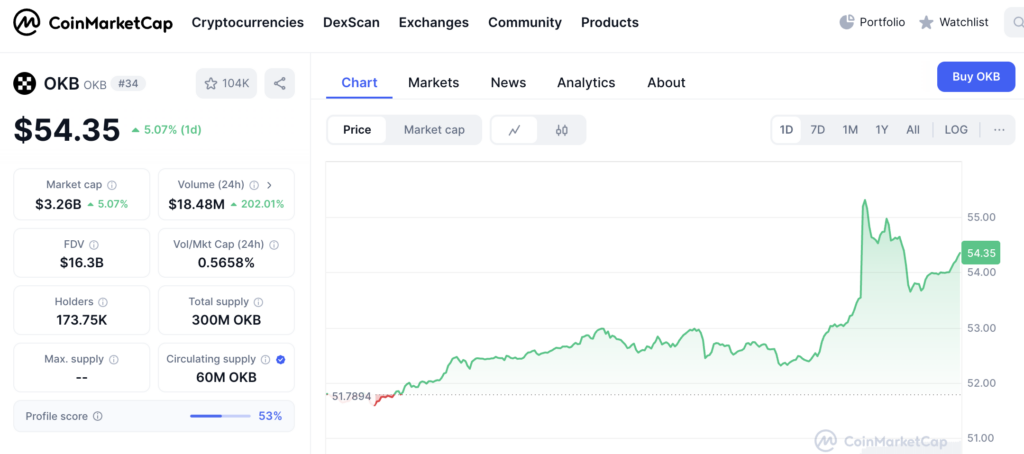Click Holders info icon

click(x=103, y=302)
